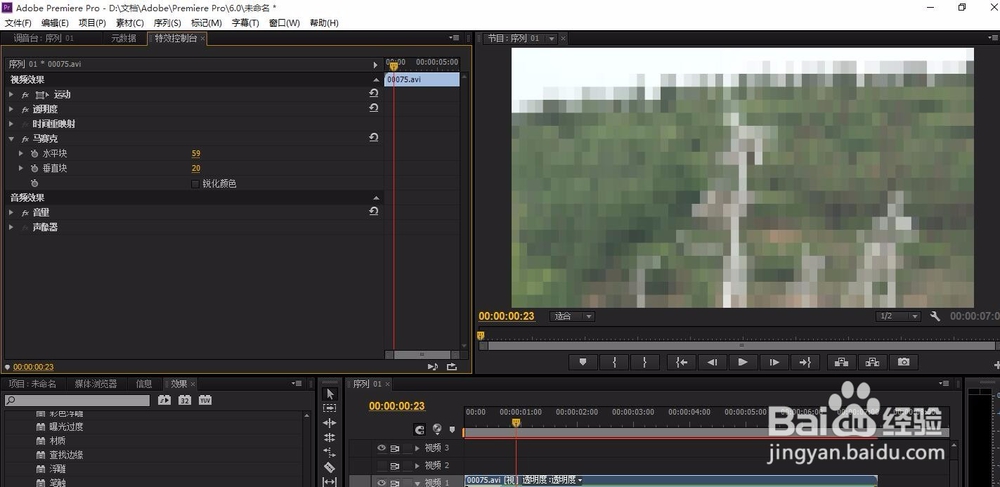
Task: Mark In point in Program monitor
Action: [x=614, y=362]
